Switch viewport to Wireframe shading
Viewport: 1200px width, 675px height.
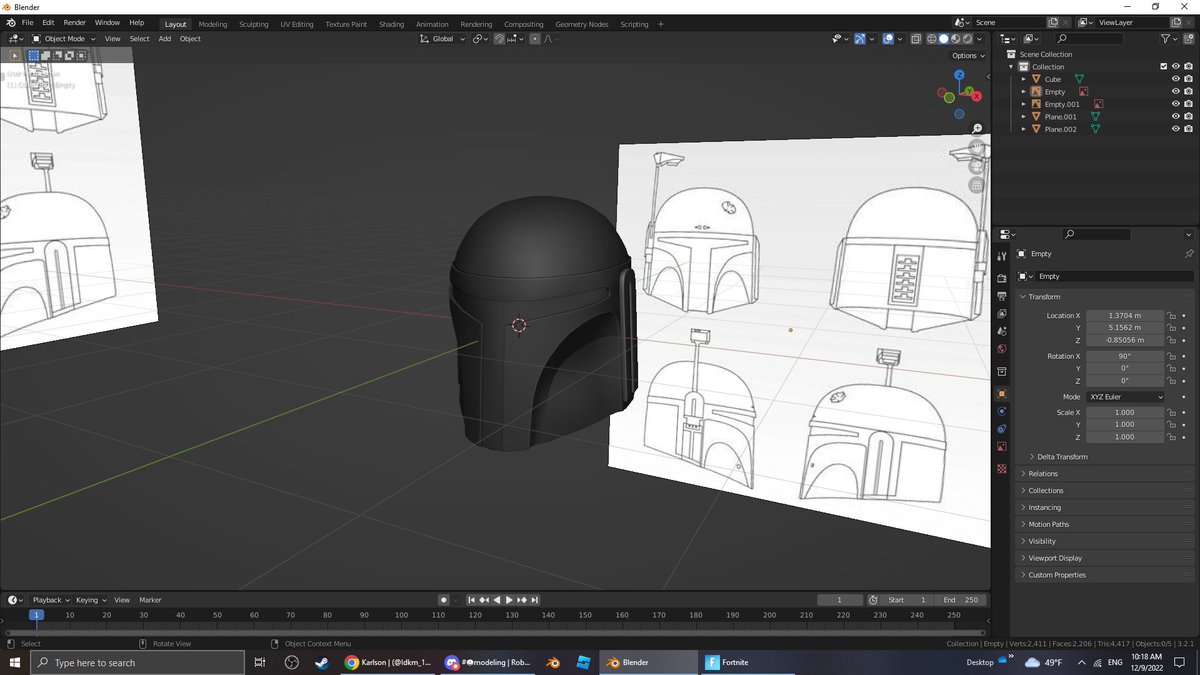coord(931,39)
